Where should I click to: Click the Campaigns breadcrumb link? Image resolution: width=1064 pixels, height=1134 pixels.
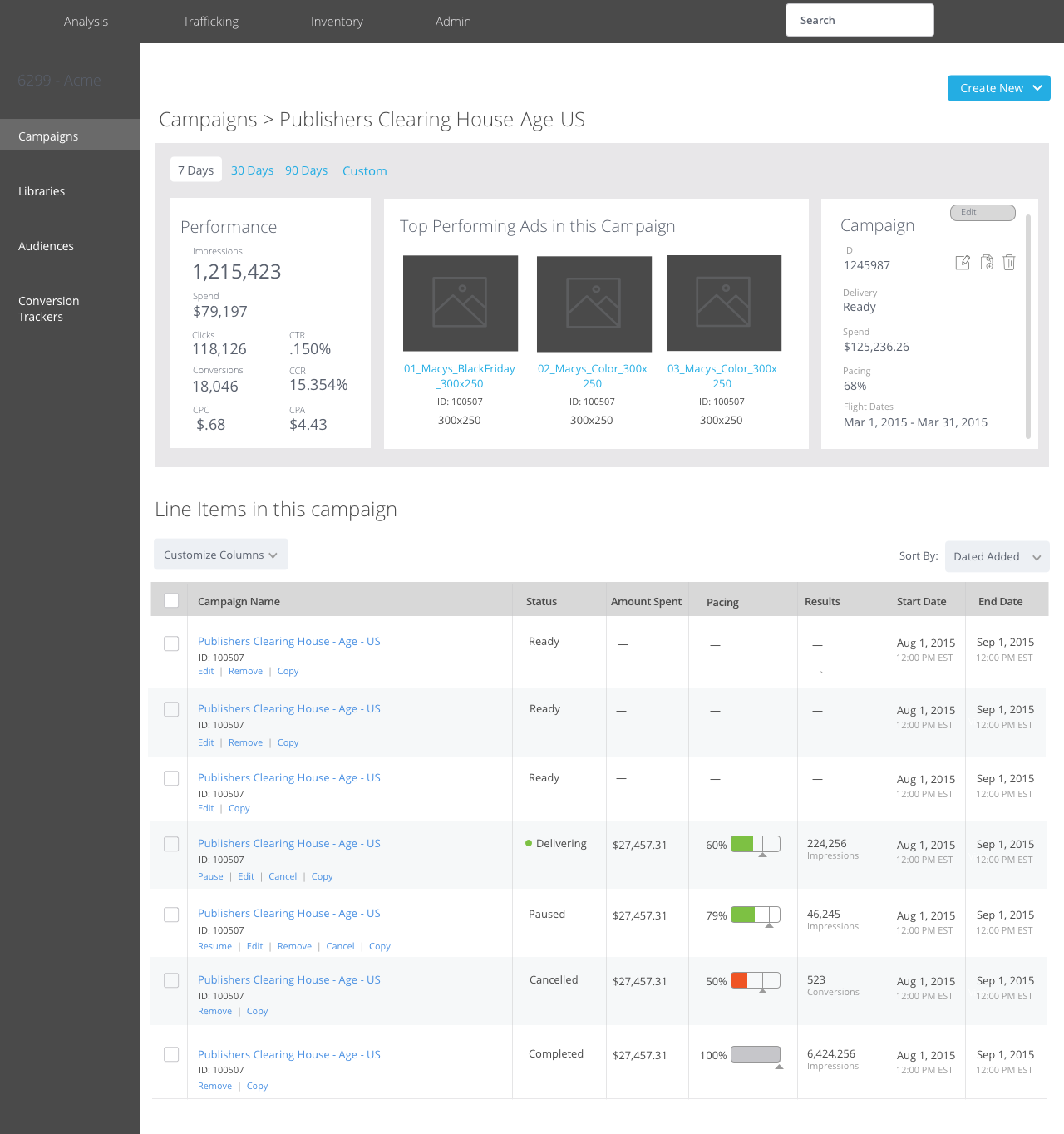pyautogui.click(x=208, y=120)
